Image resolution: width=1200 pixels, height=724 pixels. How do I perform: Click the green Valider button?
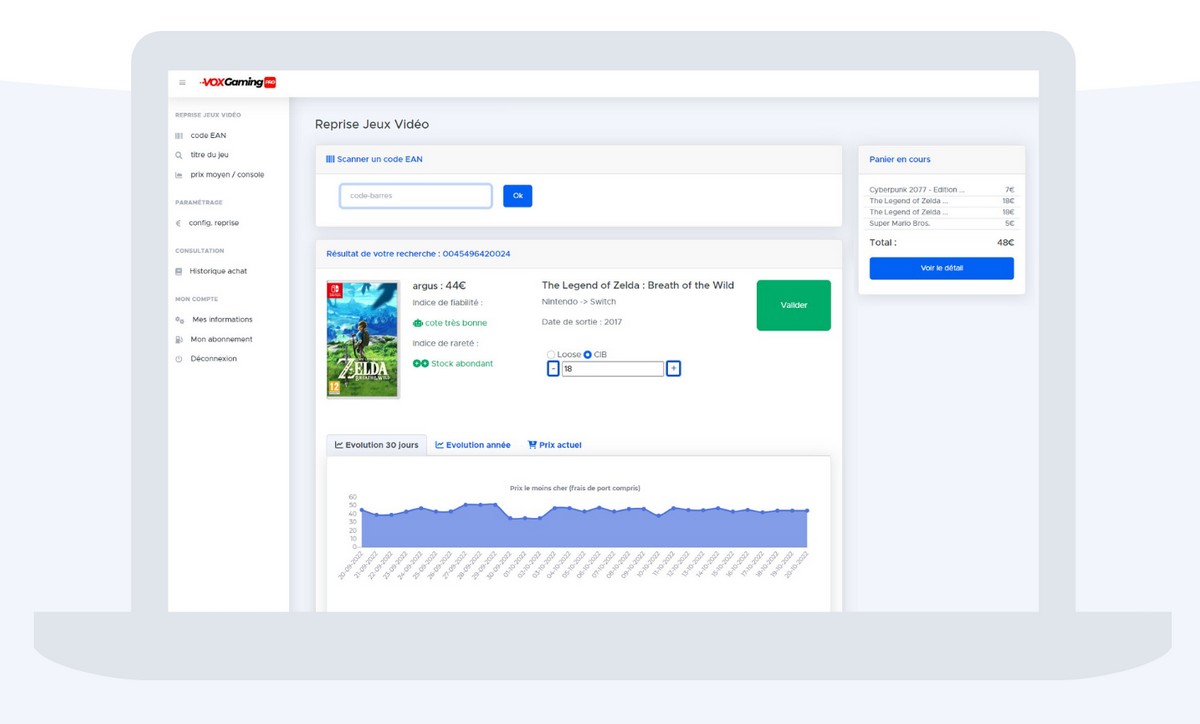click(x=794, y=305)
